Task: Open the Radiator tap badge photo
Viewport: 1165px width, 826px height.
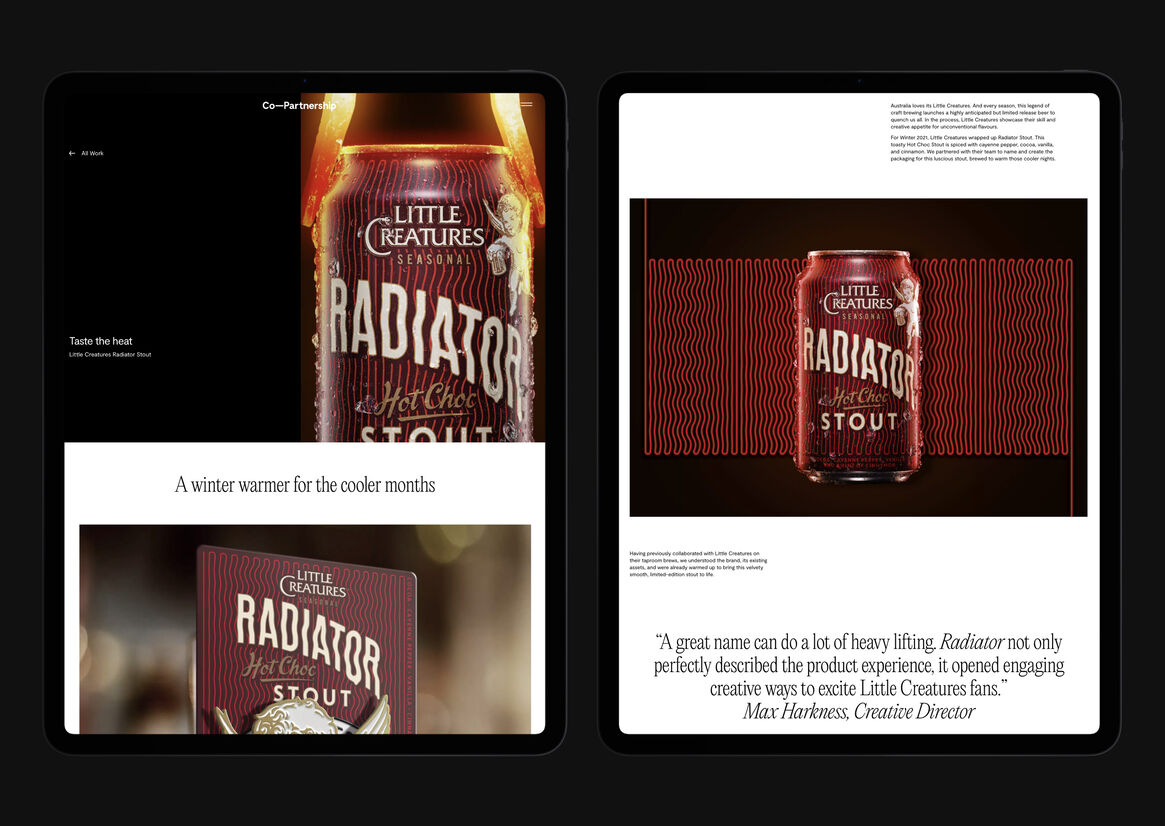Action: coord(305,628)
